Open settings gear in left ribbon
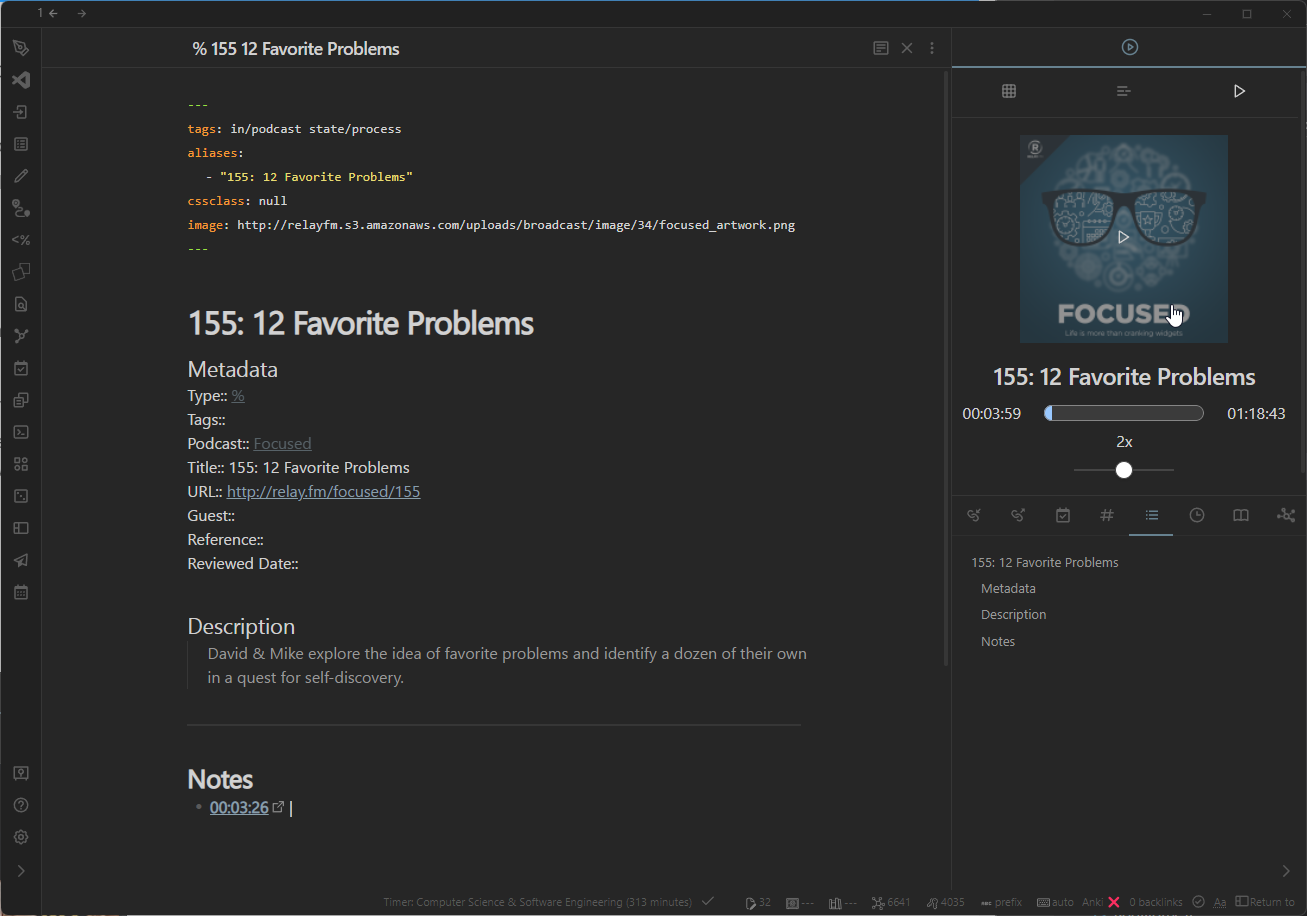 [21, 837]
